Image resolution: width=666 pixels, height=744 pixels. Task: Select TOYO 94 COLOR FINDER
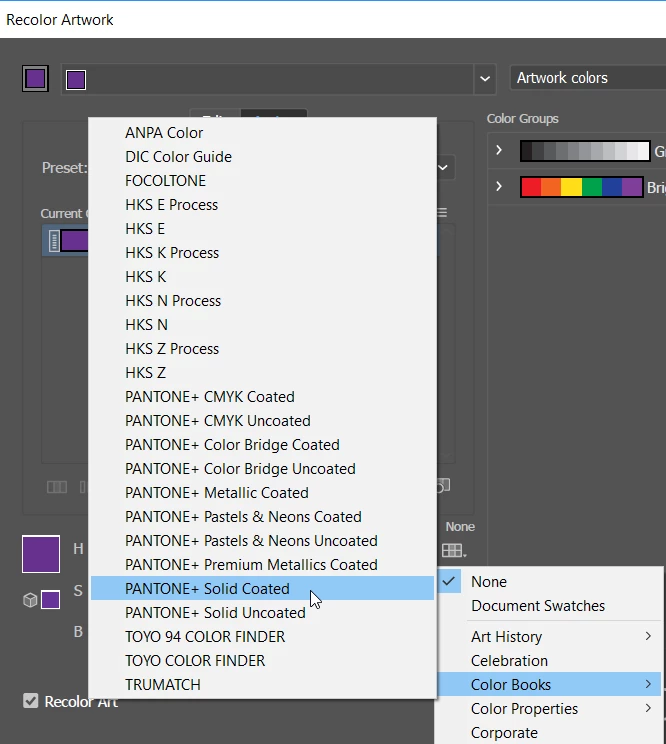point(262,637)
